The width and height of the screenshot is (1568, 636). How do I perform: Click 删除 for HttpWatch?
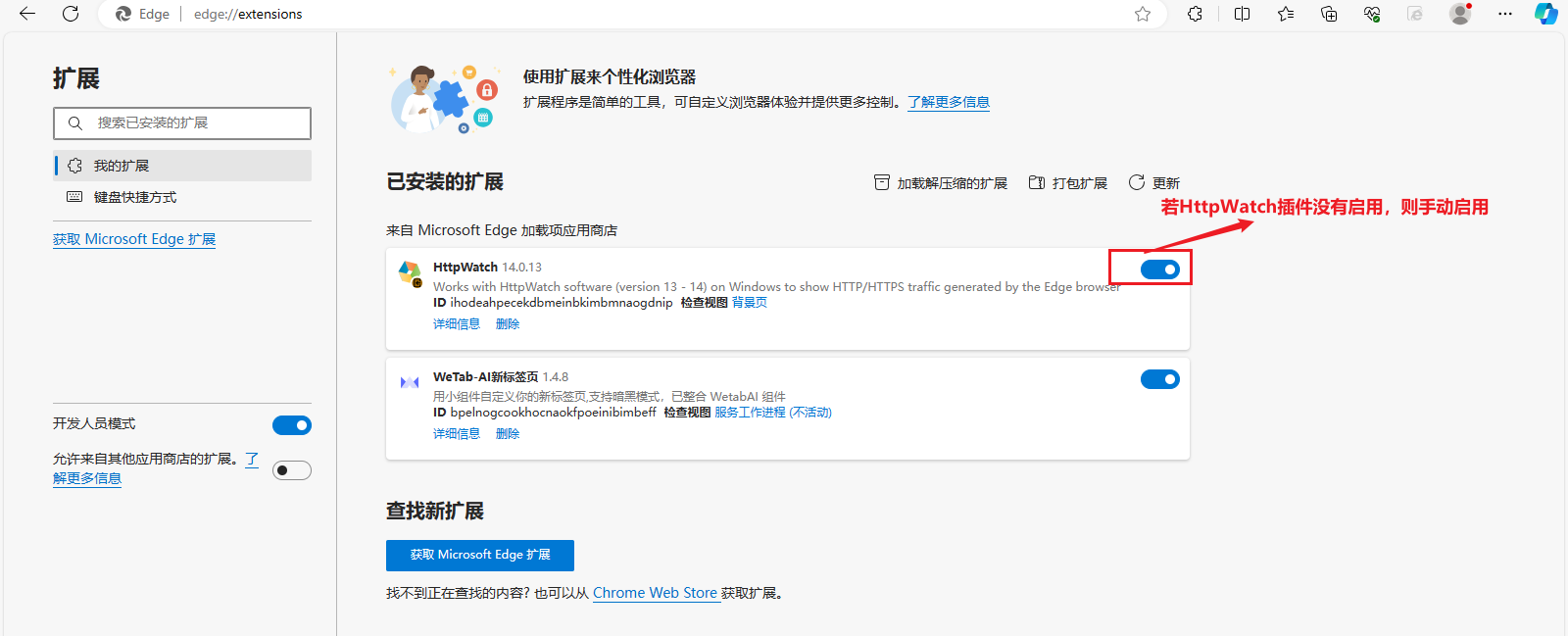(508, 324)
